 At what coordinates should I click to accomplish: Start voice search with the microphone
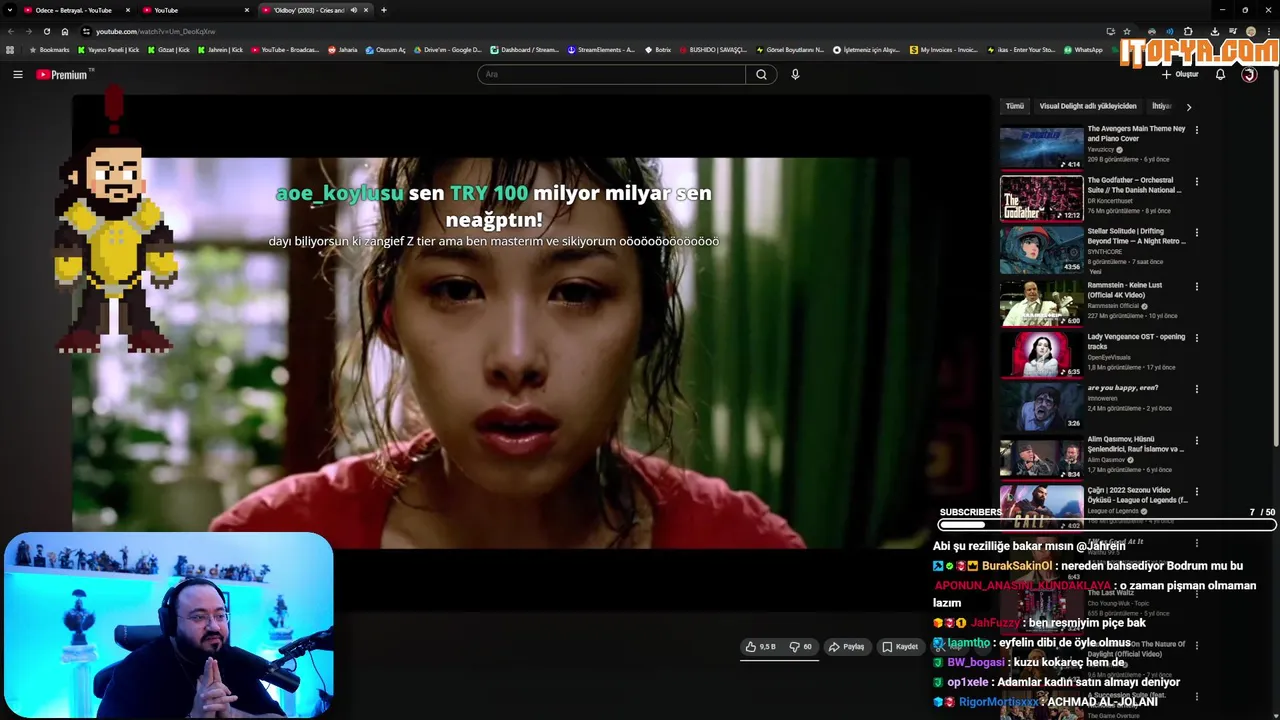(795, 74)
